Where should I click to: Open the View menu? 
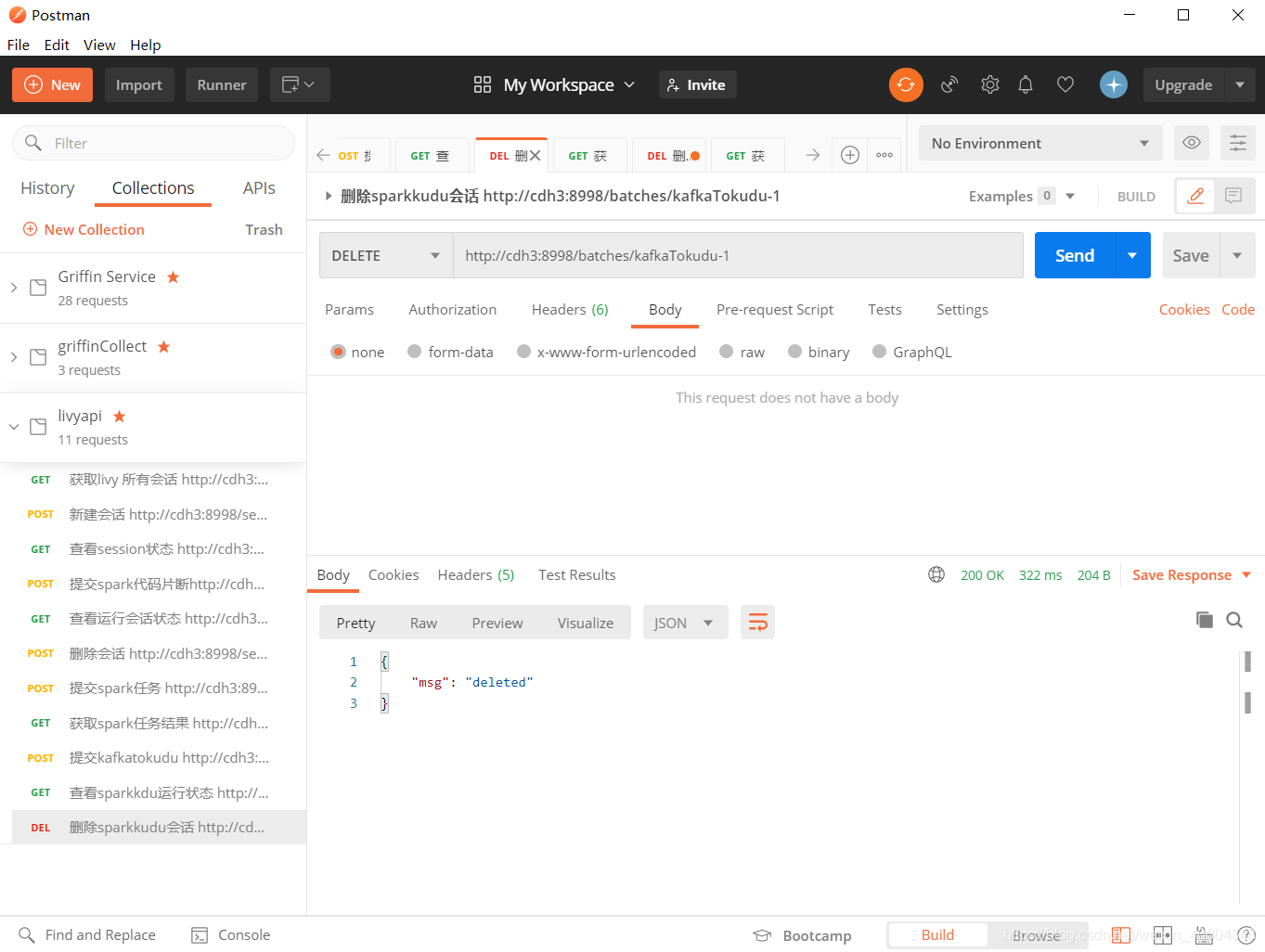(x=99, y=45)
